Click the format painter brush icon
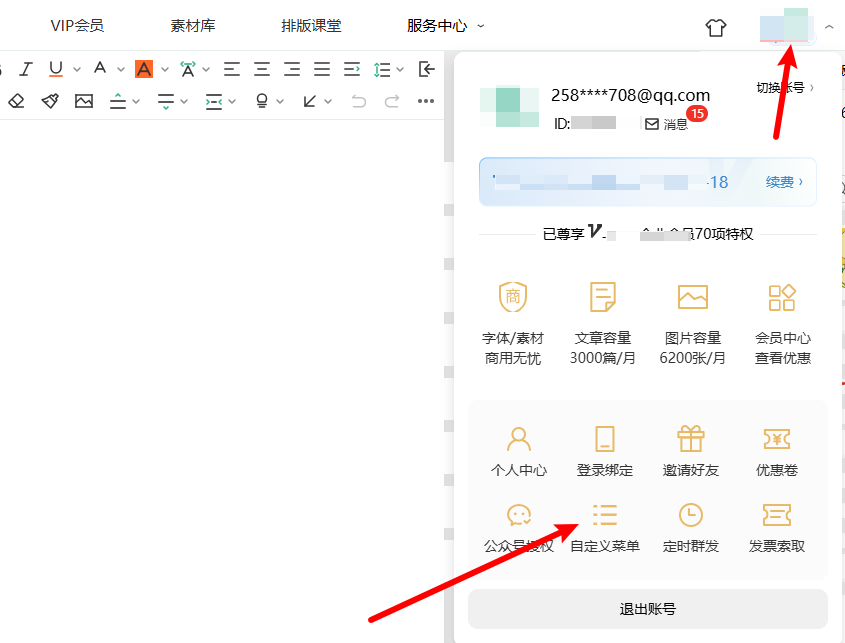This screenshot has height=643, width=845. 50,101
